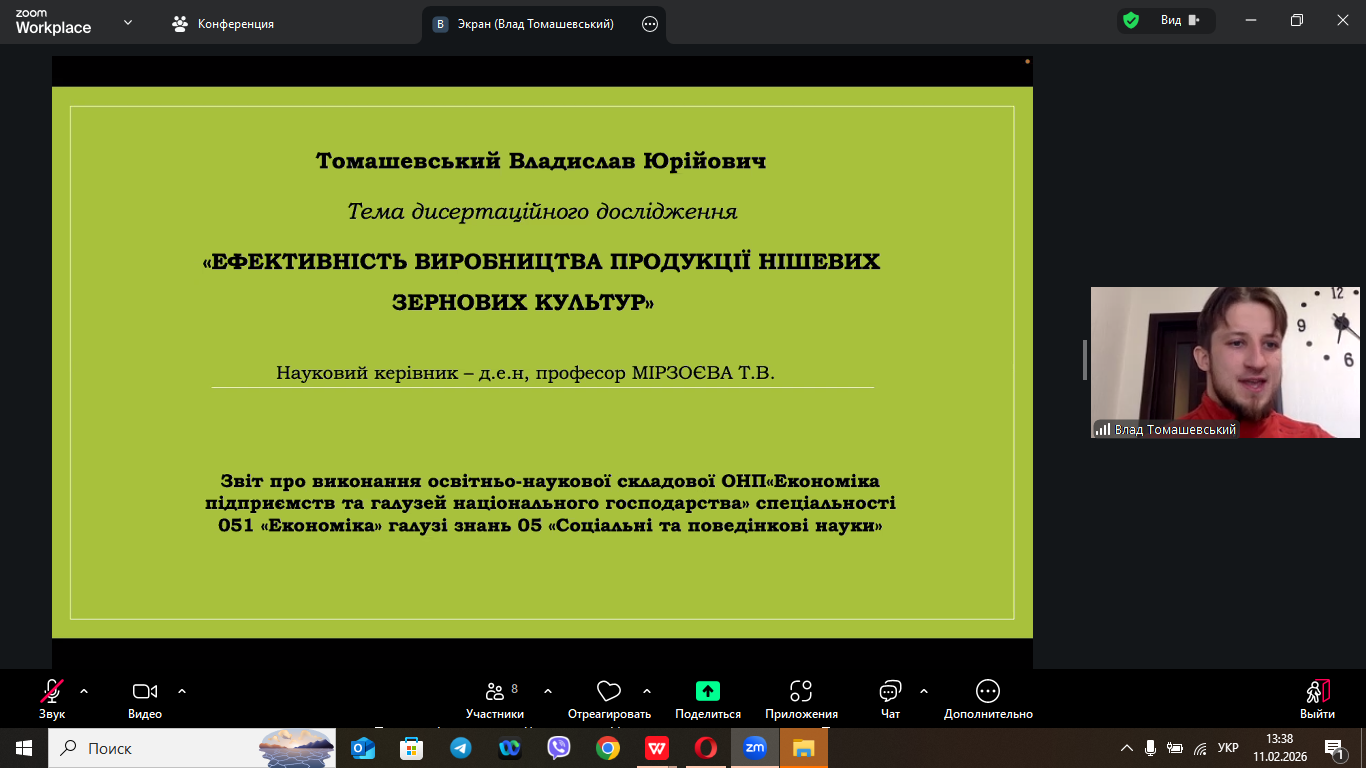Expand video options arrow next to Видео
The width and height of the screenshot is (1366, 768).
click(182, 691)
